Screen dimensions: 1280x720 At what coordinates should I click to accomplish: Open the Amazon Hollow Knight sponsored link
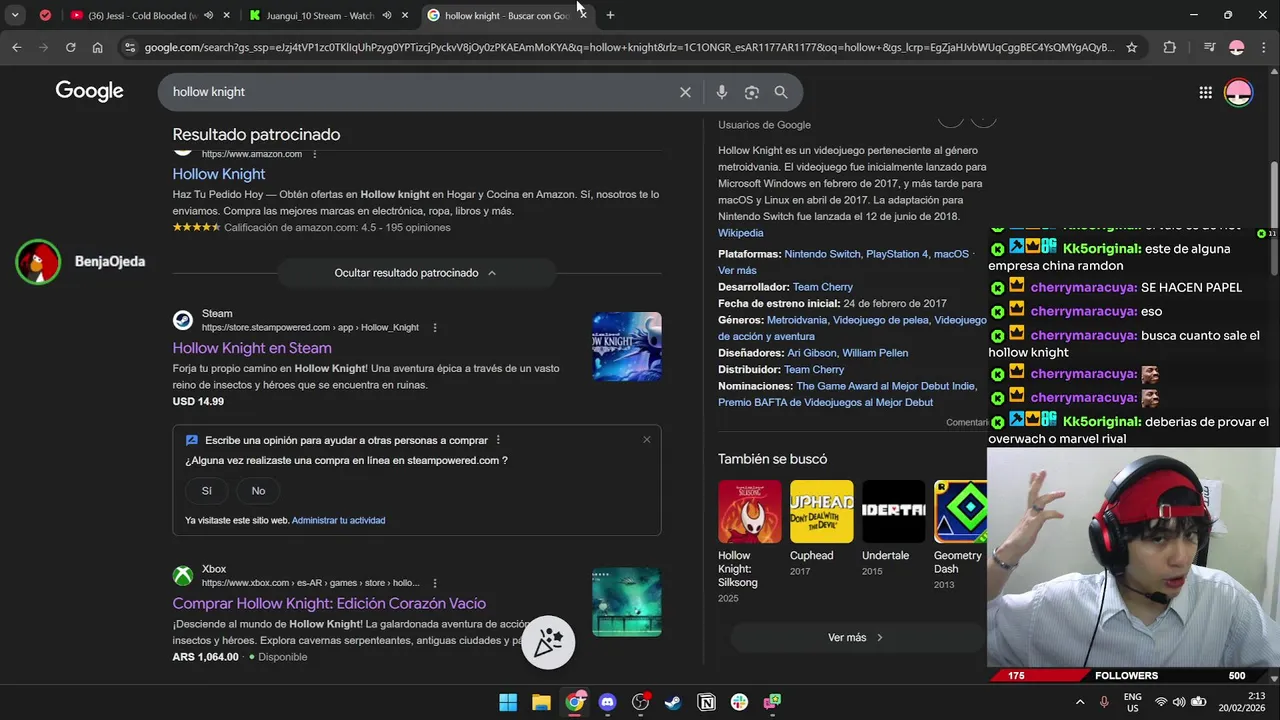(219, 174)
